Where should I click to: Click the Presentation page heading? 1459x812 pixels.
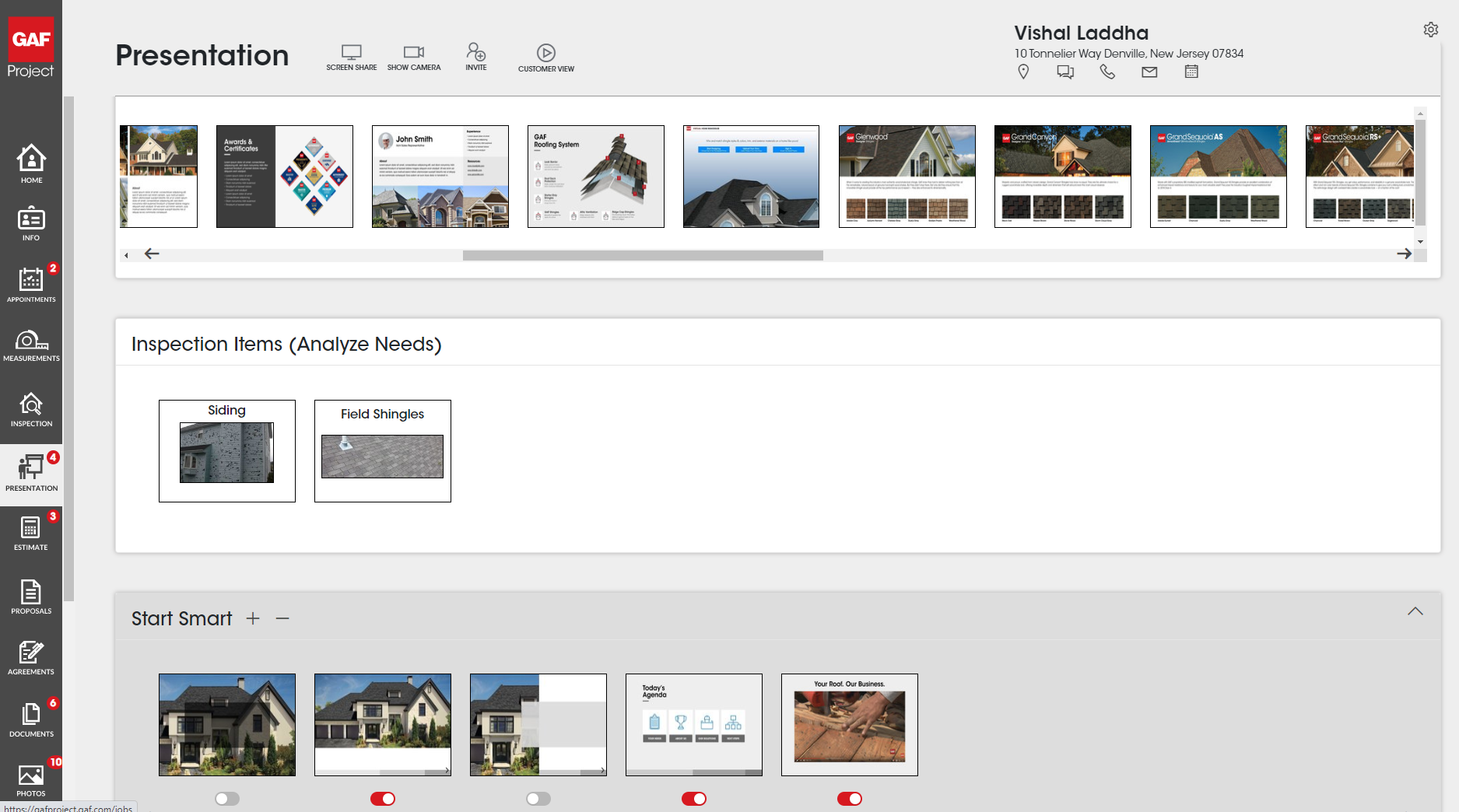(202, 55)
